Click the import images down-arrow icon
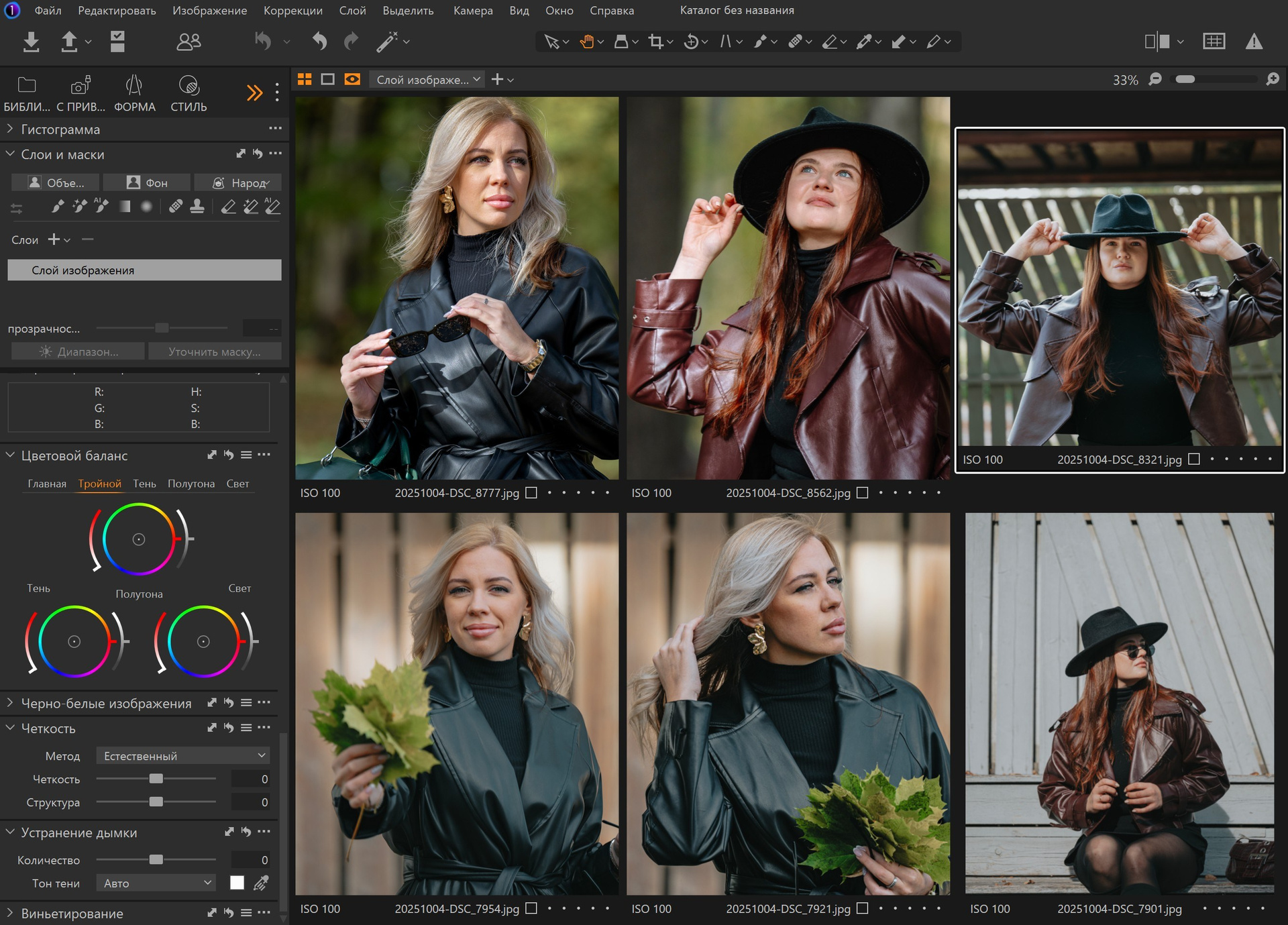The image size is (1288, 925). (31, 42)
